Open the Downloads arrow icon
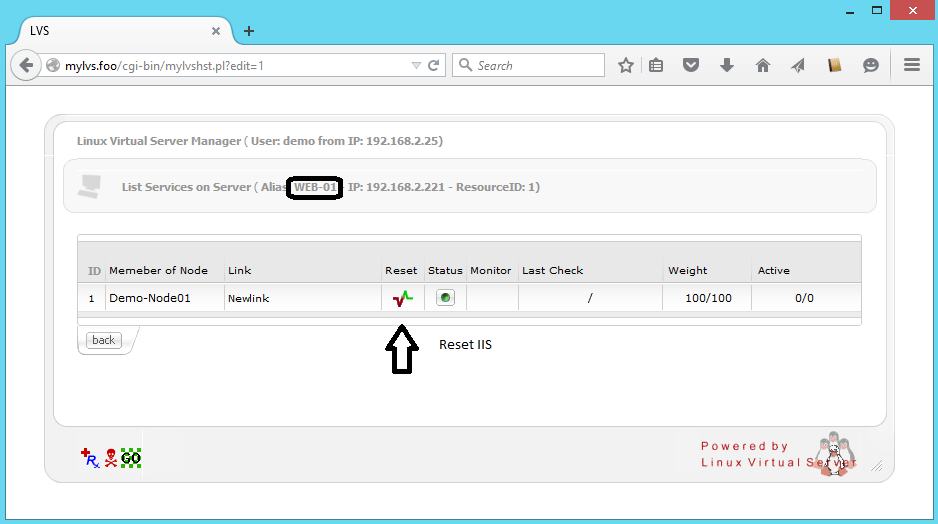 [727, 65]
